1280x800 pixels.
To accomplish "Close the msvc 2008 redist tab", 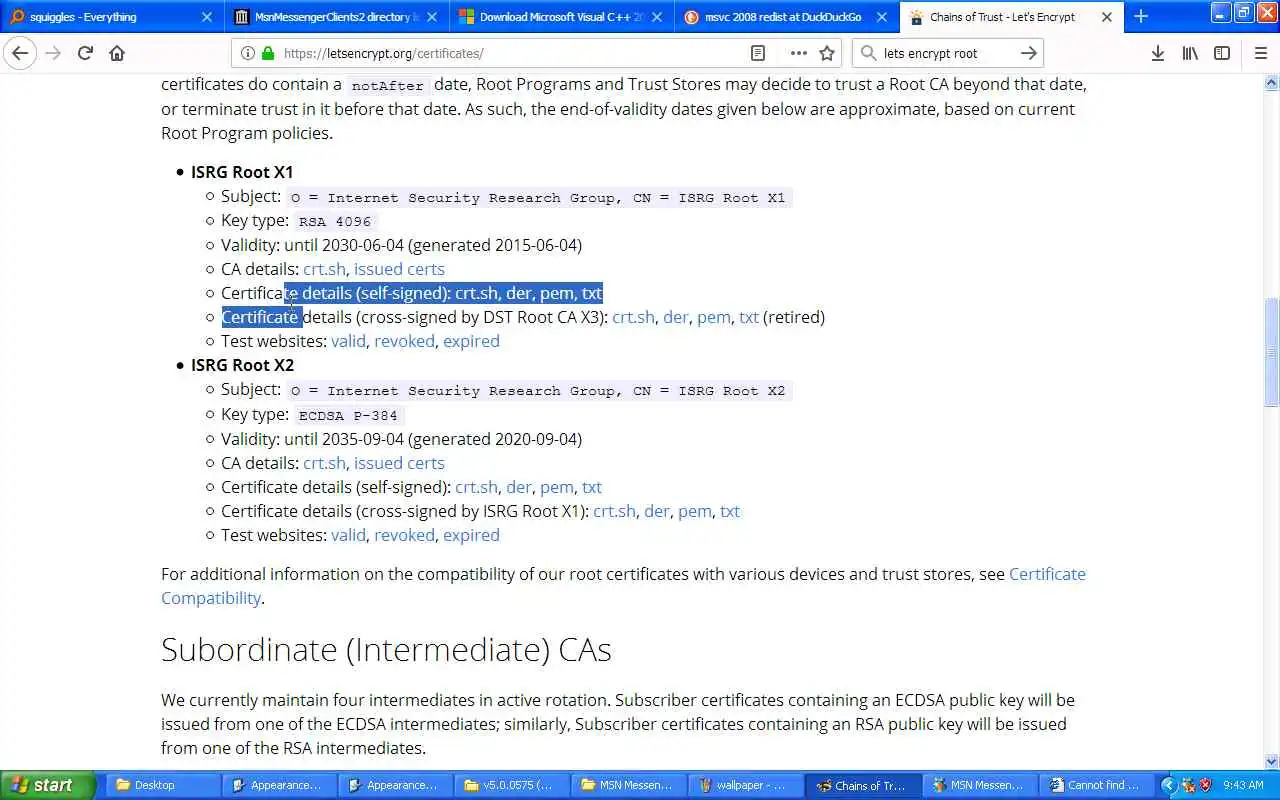I will click(x=882, y=17).
